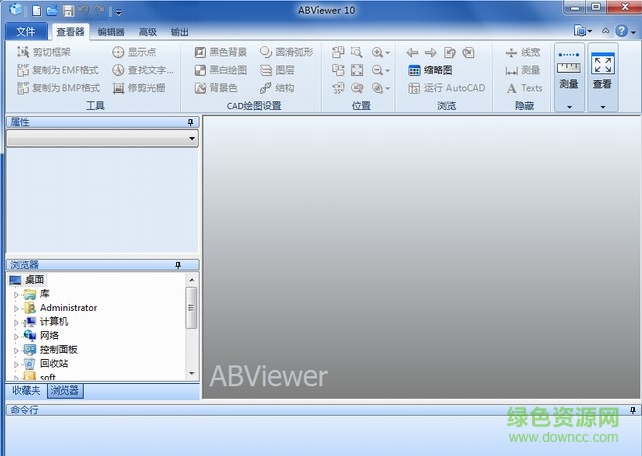Toggle 黑色背景 black background option

pyautogui.click(x=220, y=52)
